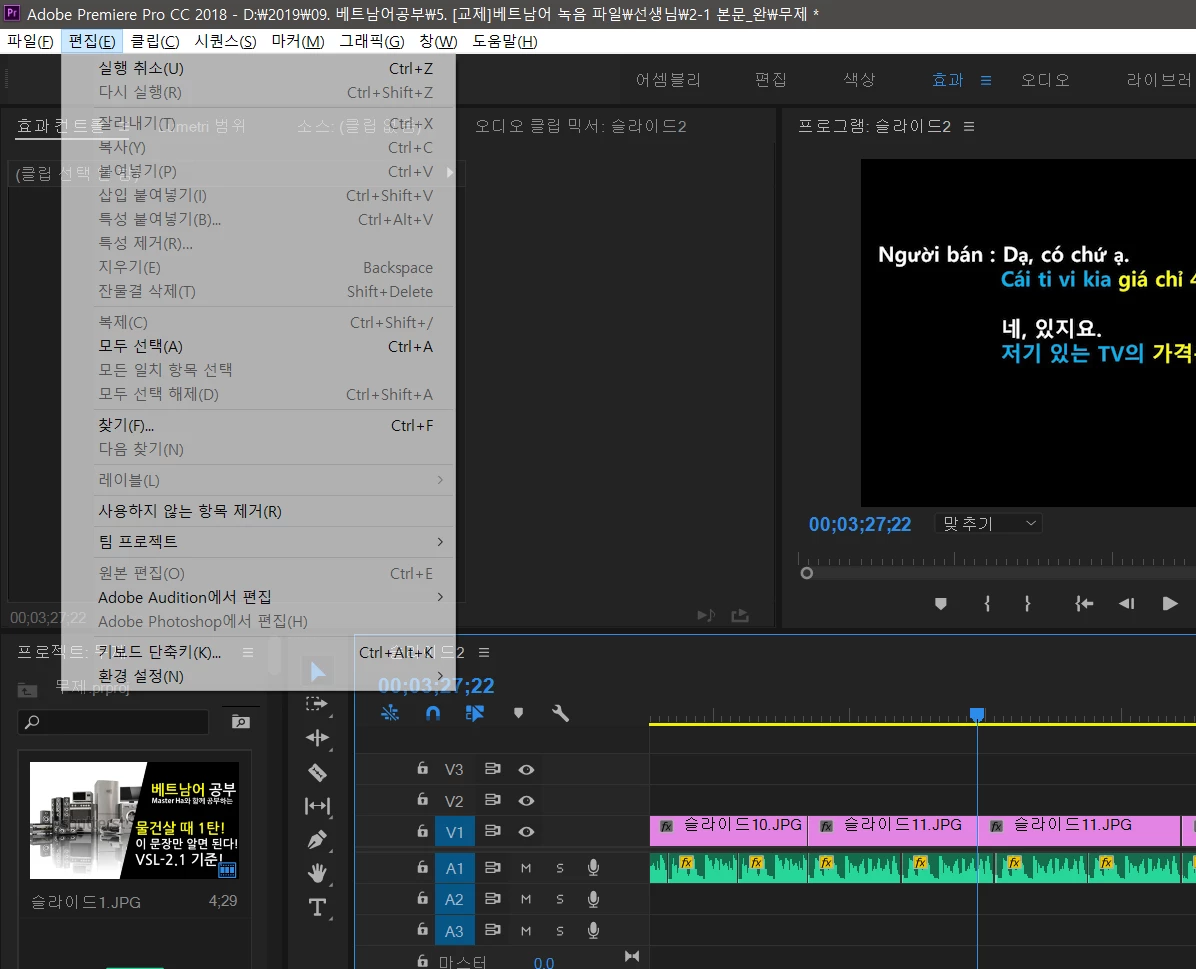Viewport: 1196px width, 969px height.
Task: Mute track A1
Action: (x=526, y=868)
